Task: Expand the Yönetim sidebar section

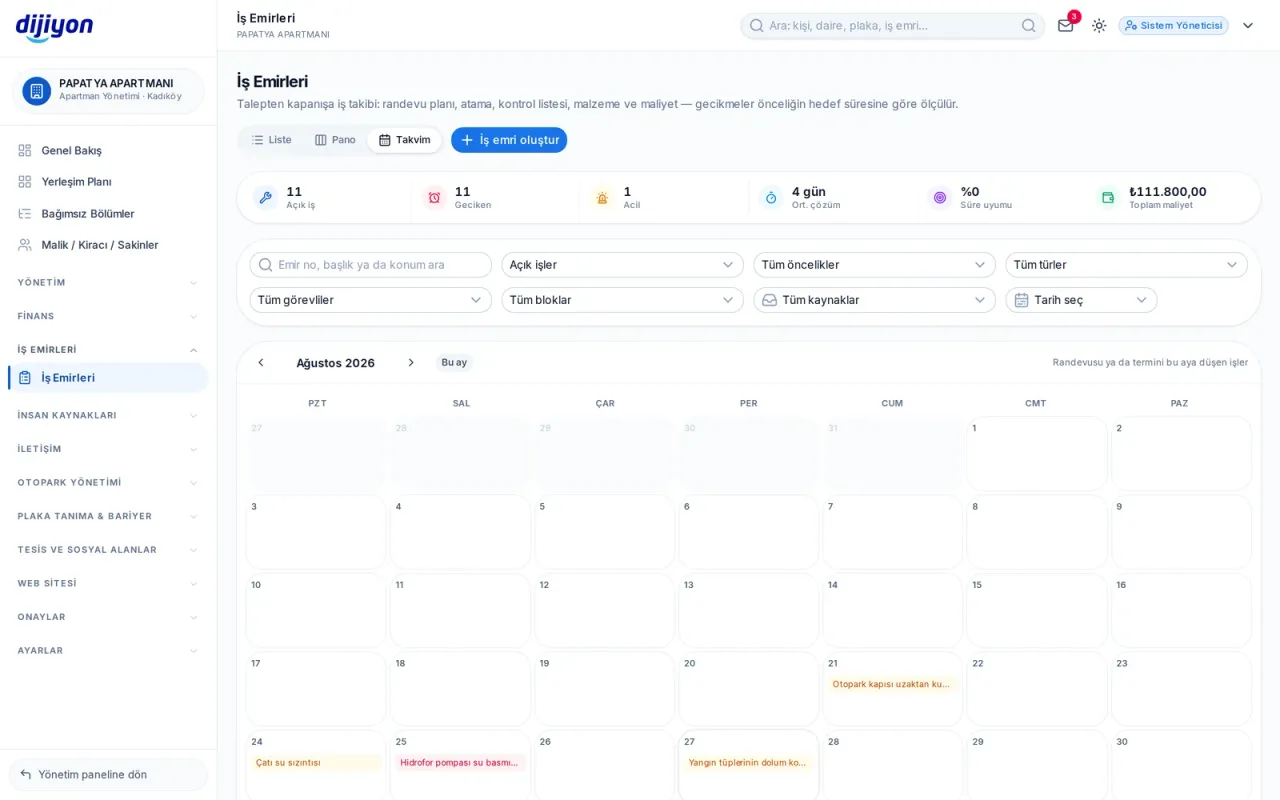Action: (x=108, y=283)
